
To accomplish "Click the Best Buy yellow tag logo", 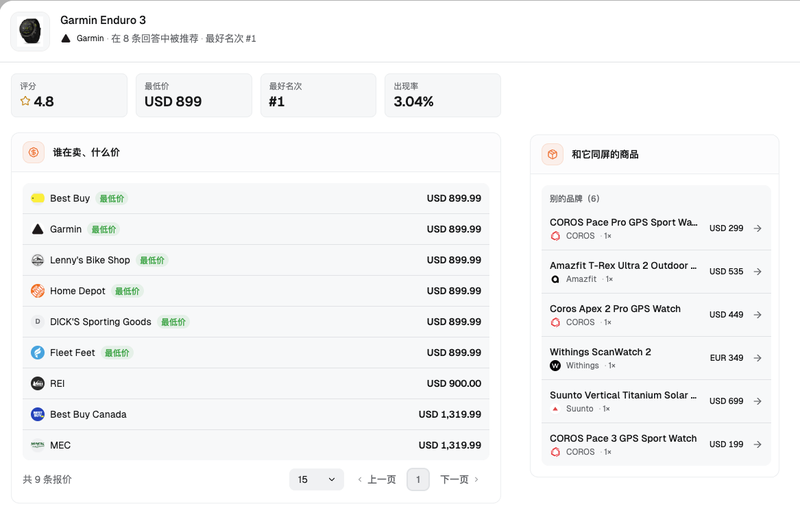I will (38, 198).
